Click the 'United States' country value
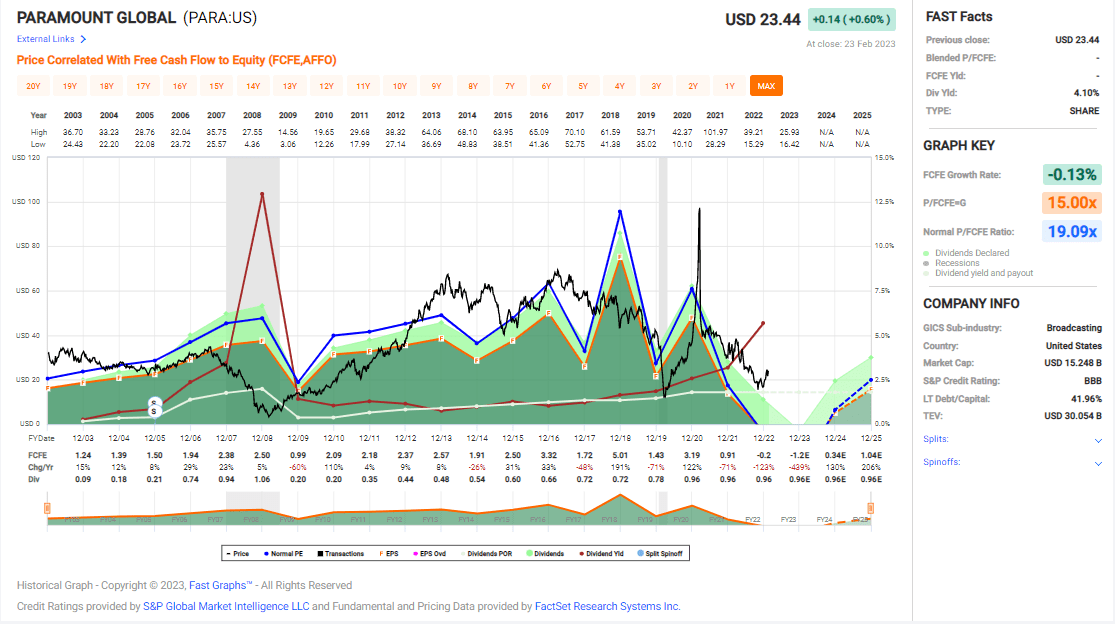Screen dimensions: 1115x624 pyautogui.click(x=1074, y=346)
